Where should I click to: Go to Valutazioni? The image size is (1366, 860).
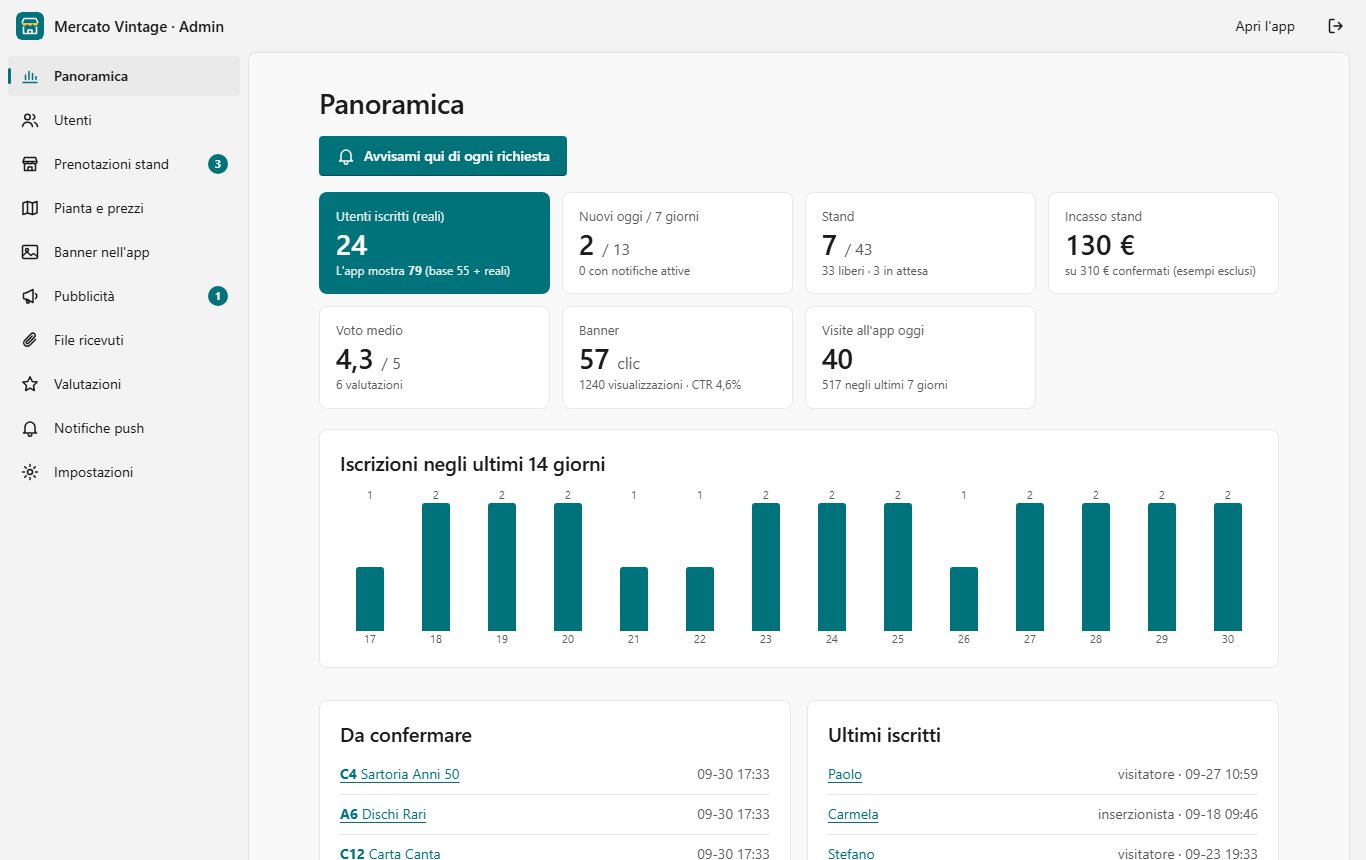click(124, 384)
